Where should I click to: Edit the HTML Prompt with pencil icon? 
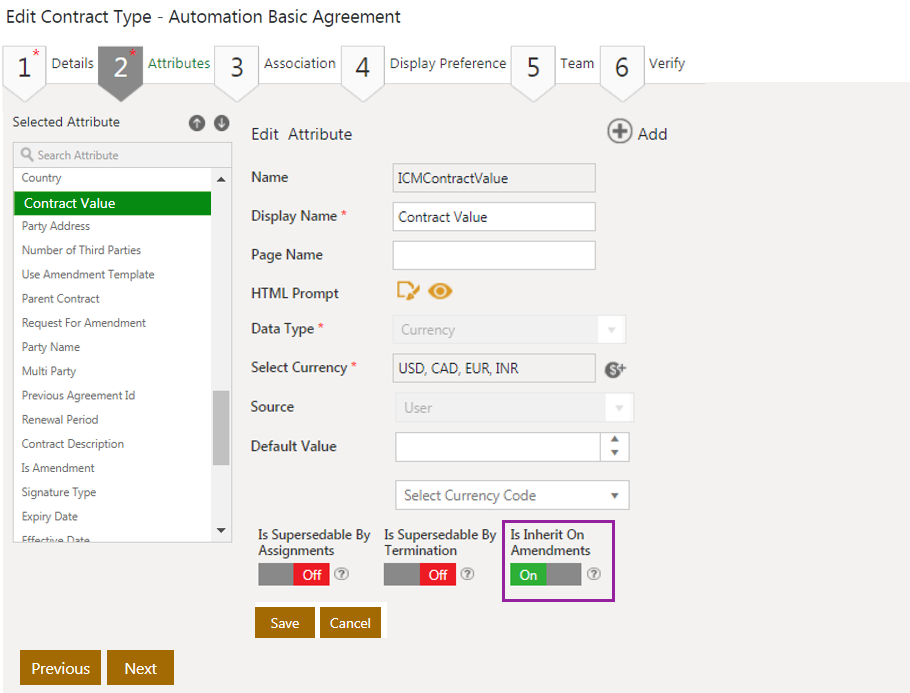408,291
